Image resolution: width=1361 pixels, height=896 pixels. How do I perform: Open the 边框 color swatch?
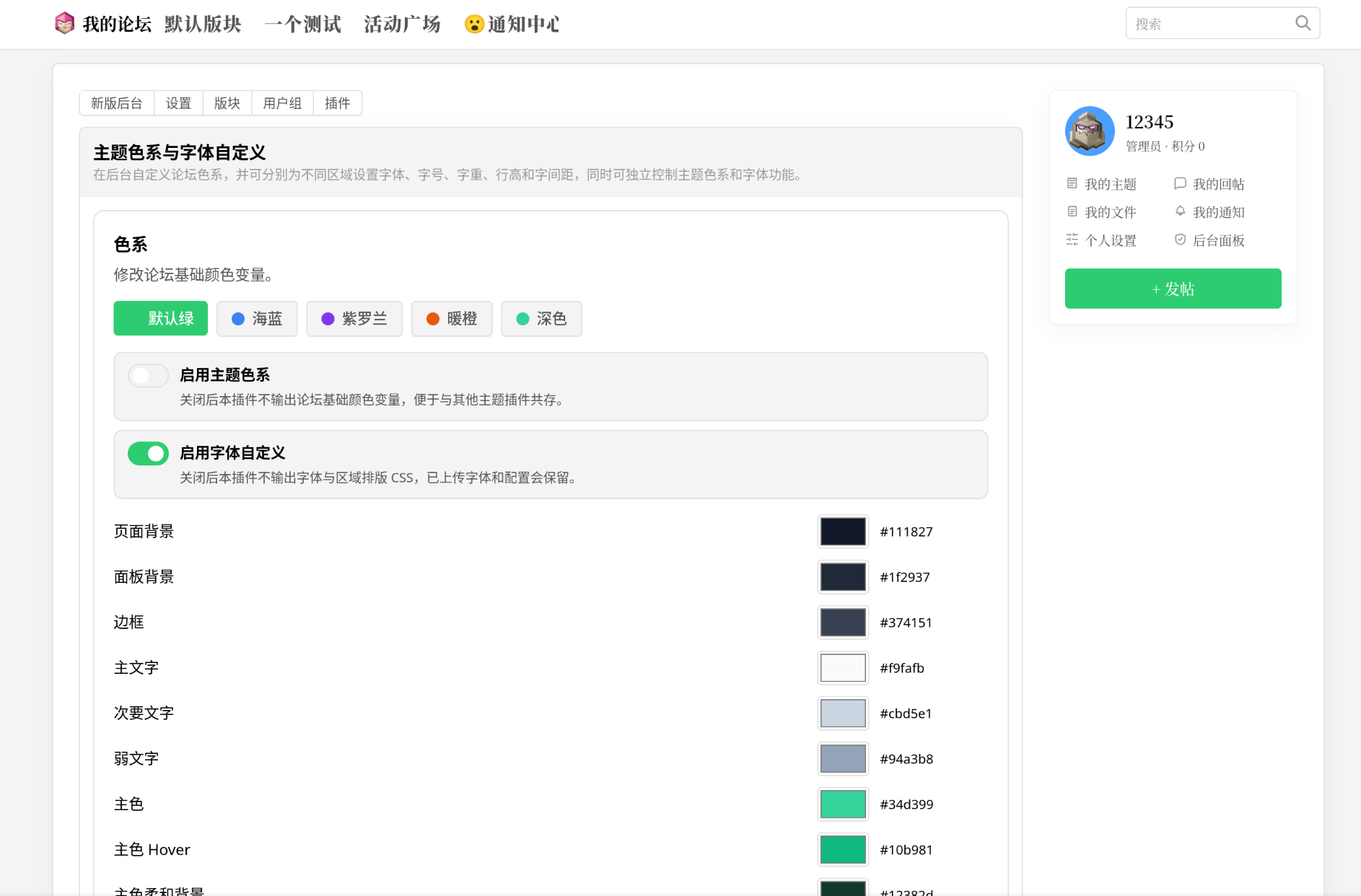click(843, 623)
